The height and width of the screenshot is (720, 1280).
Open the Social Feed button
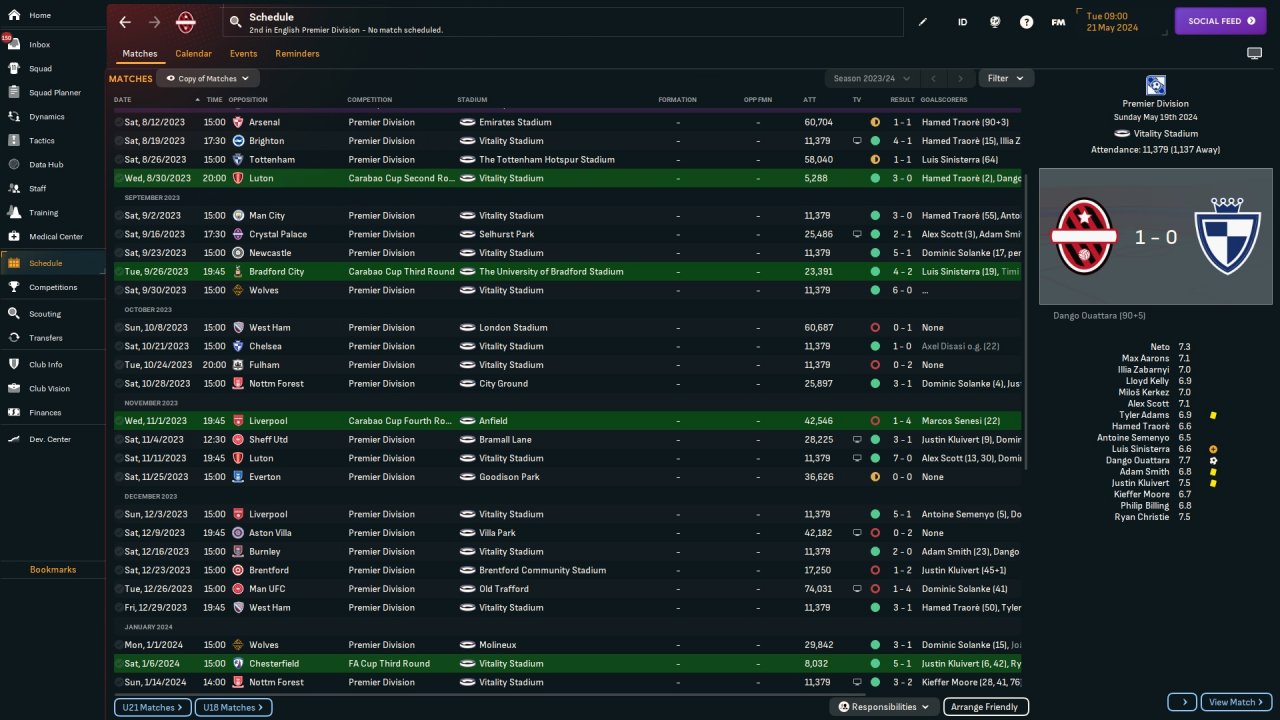tap(1220, 21)
